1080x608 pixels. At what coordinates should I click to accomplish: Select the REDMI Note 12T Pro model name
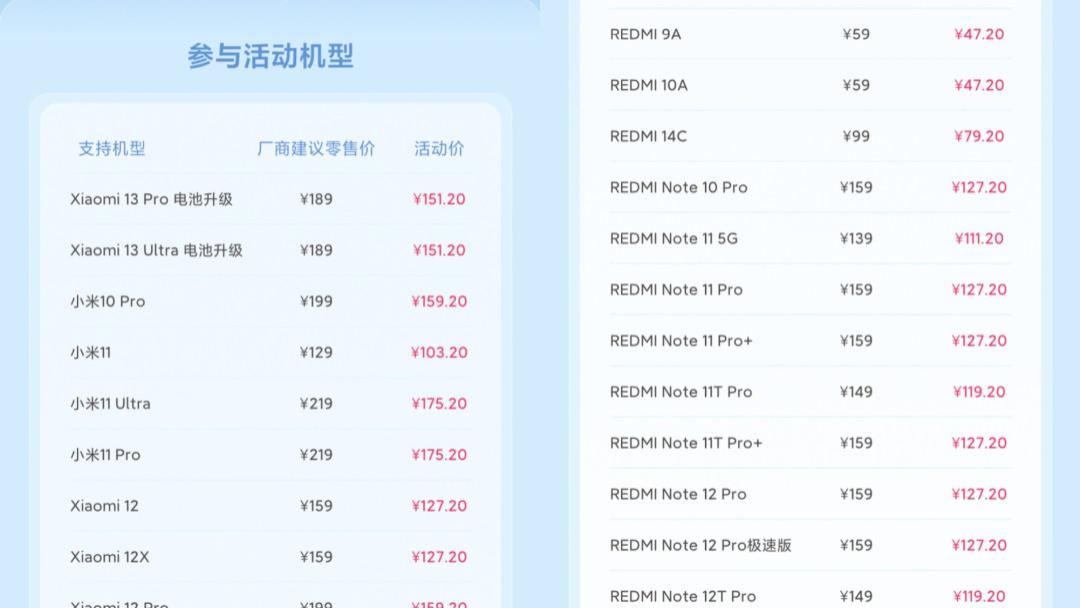coord(683,596)
